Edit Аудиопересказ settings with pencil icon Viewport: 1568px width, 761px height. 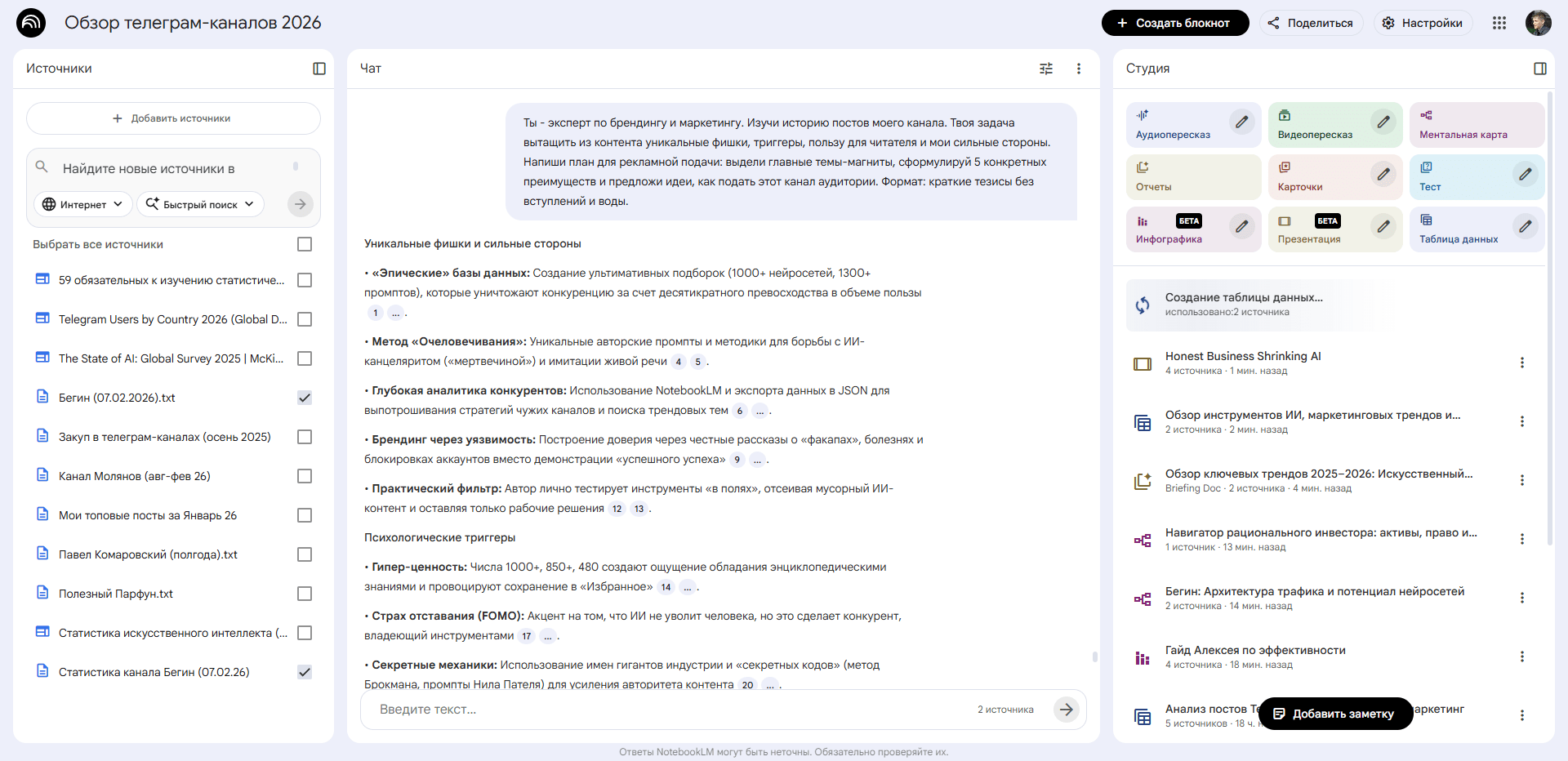point(1241,122)
